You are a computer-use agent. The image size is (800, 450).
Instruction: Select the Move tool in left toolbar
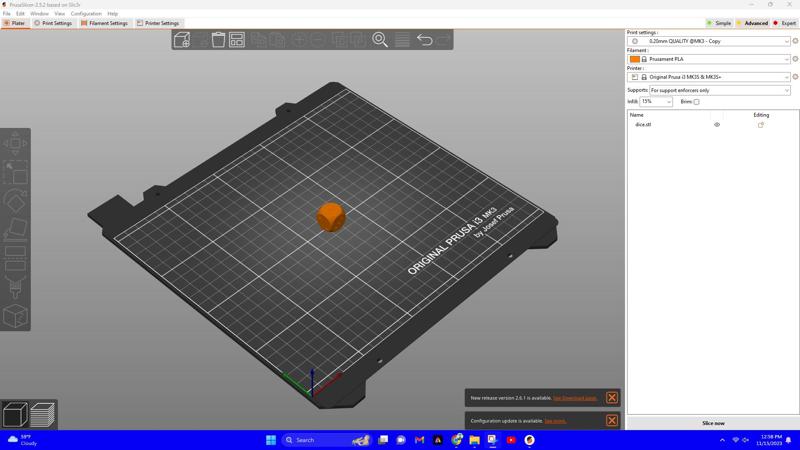15,143
